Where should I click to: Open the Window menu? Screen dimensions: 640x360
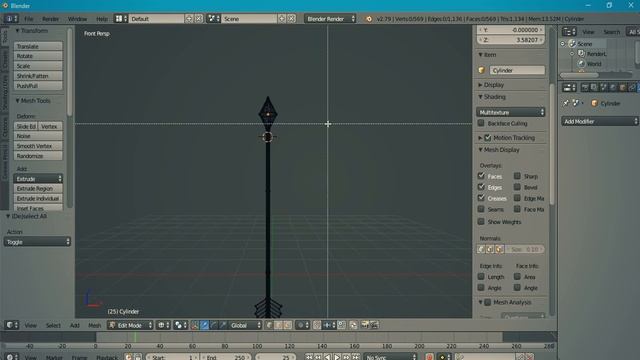click(x=78, y=19)
